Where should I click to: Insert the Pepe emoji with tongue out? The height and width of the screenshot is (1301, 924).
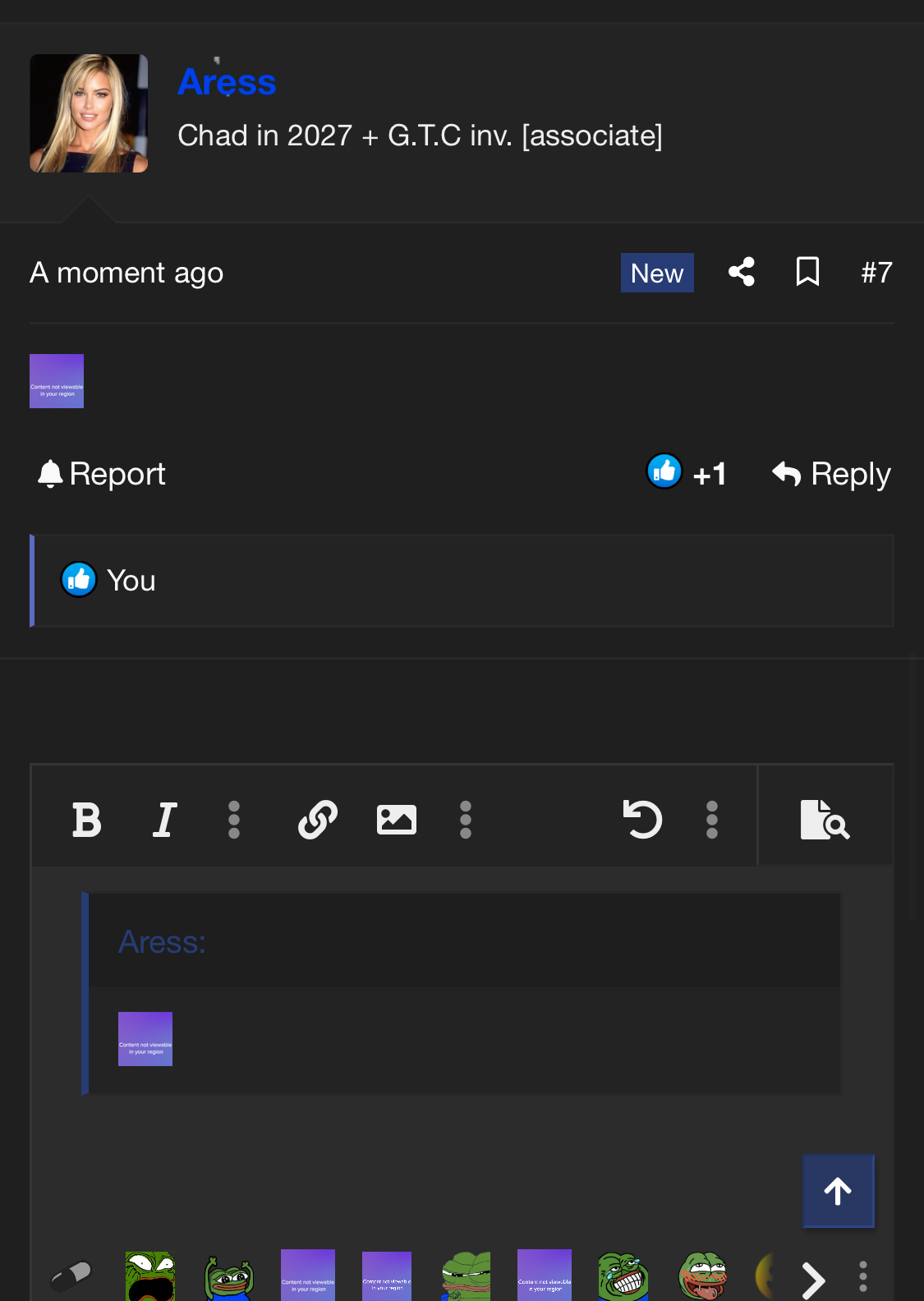[702, 1276]
